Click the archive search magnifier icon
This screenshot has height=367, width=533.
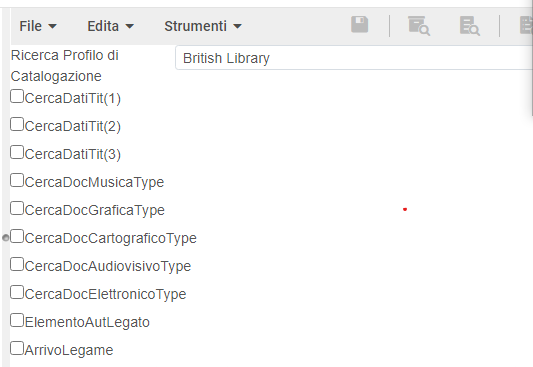(419, 26)
